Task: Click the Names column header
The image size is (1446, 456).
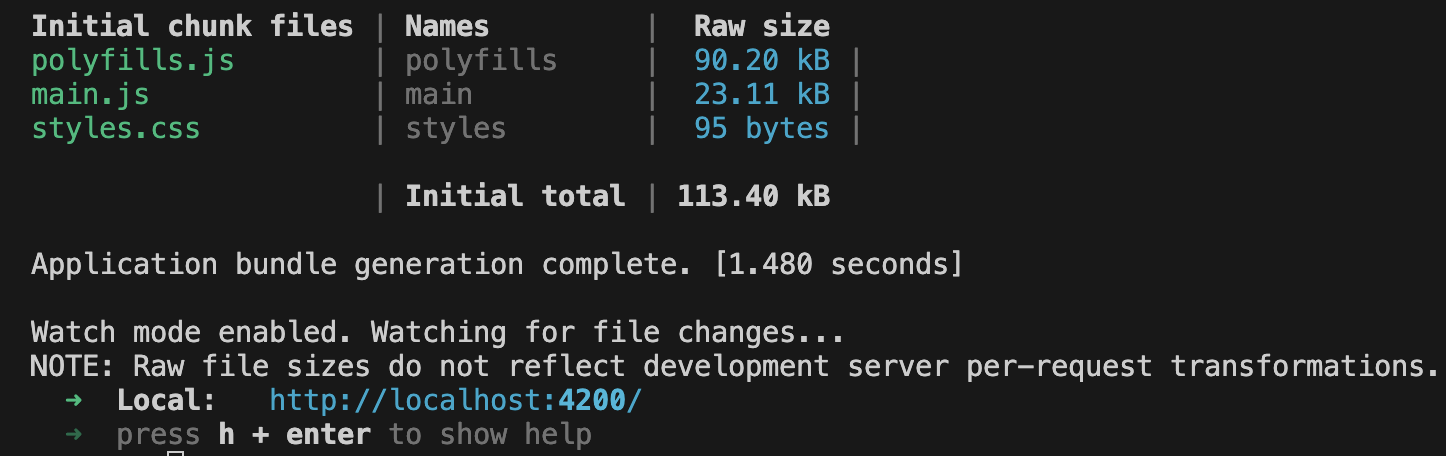Action: tap(447, 27)
